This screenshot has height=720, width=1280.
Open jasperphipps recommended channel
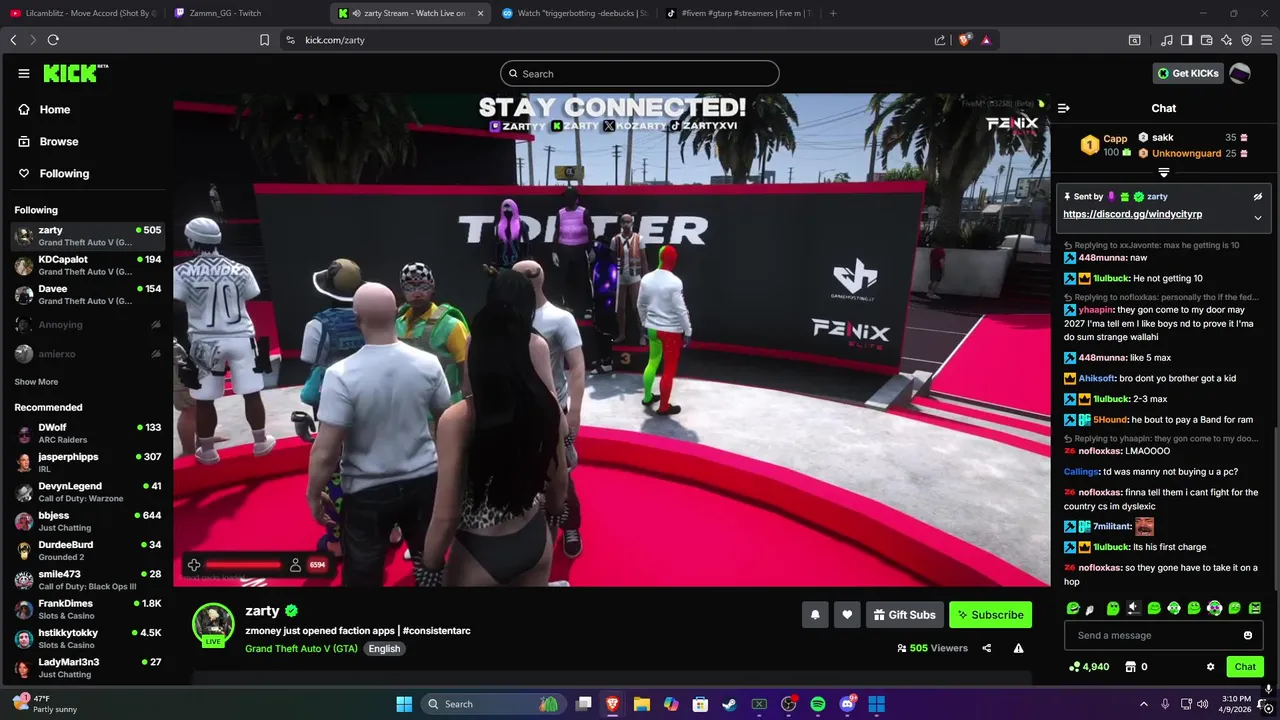point(87,462)
